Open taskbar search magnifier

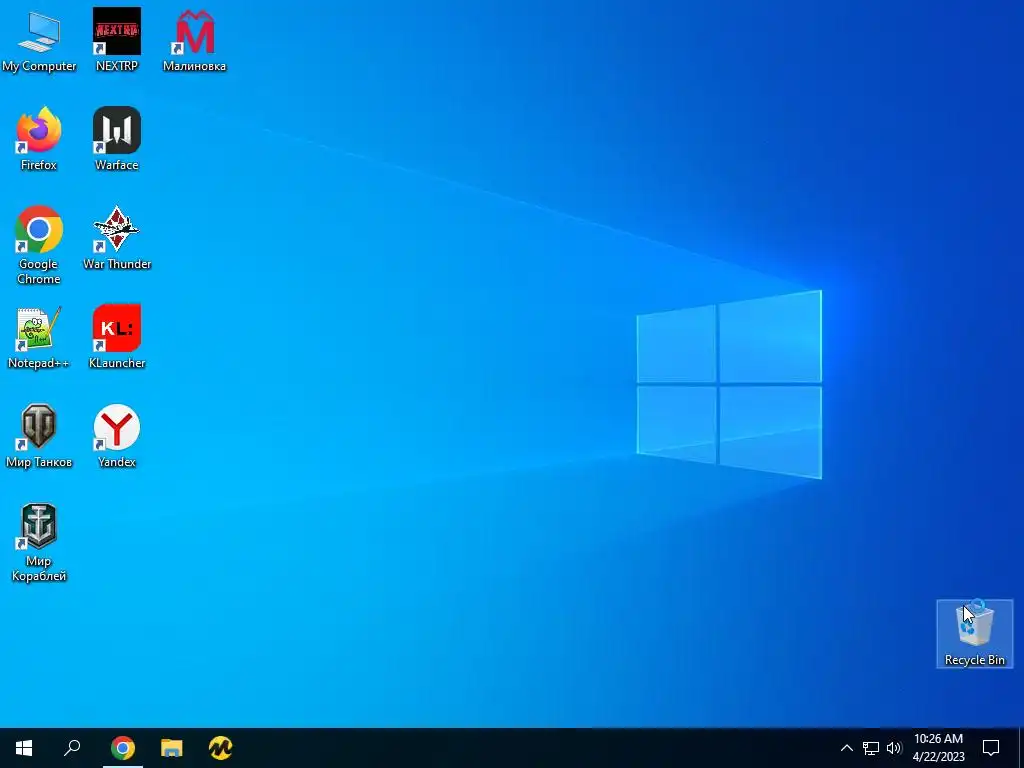pyautogui.click(x=72, y=748)
